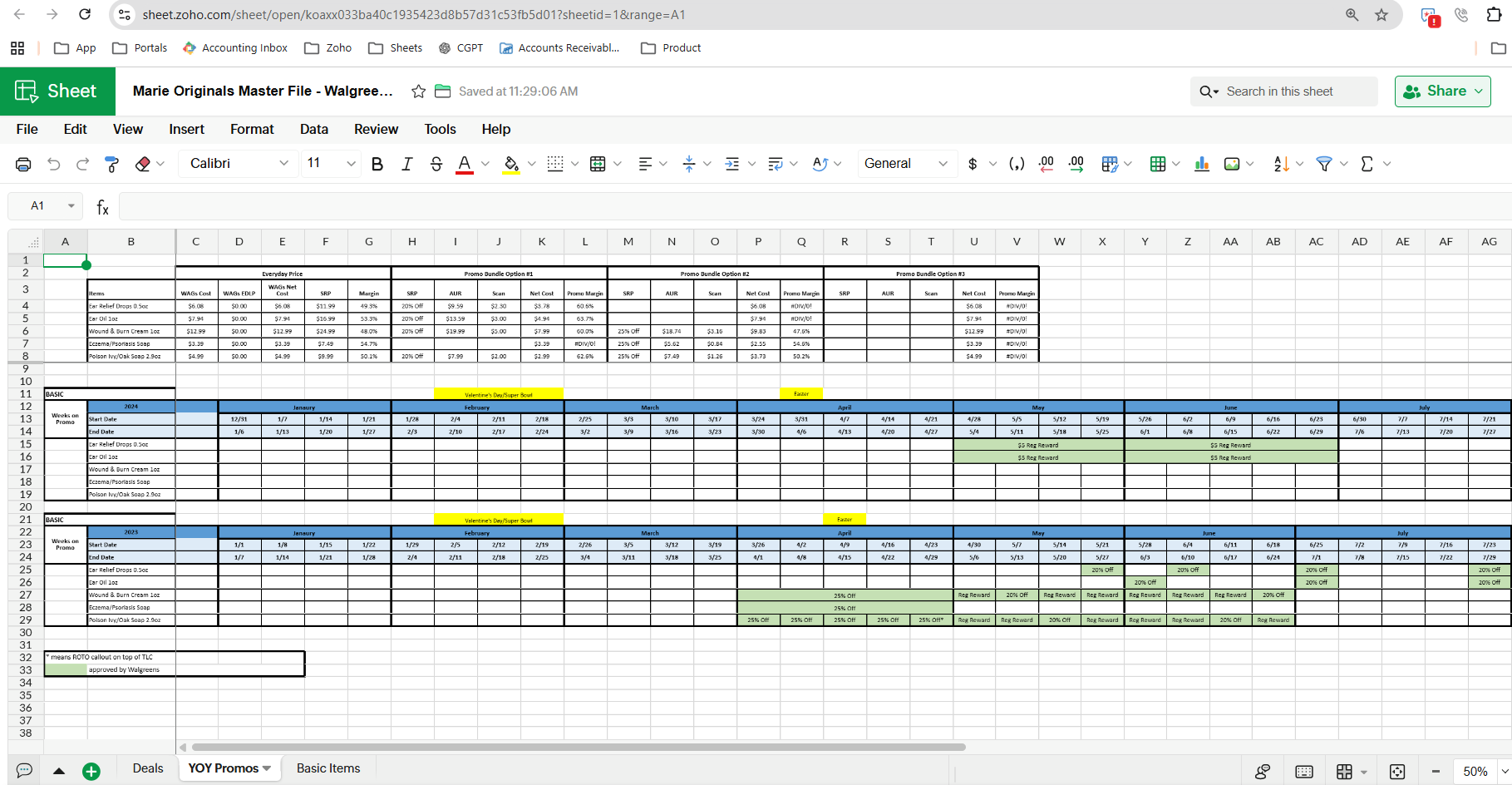Screen dimensions: 1512x785
Task: Apply the red font color
Action: (465, 164)
